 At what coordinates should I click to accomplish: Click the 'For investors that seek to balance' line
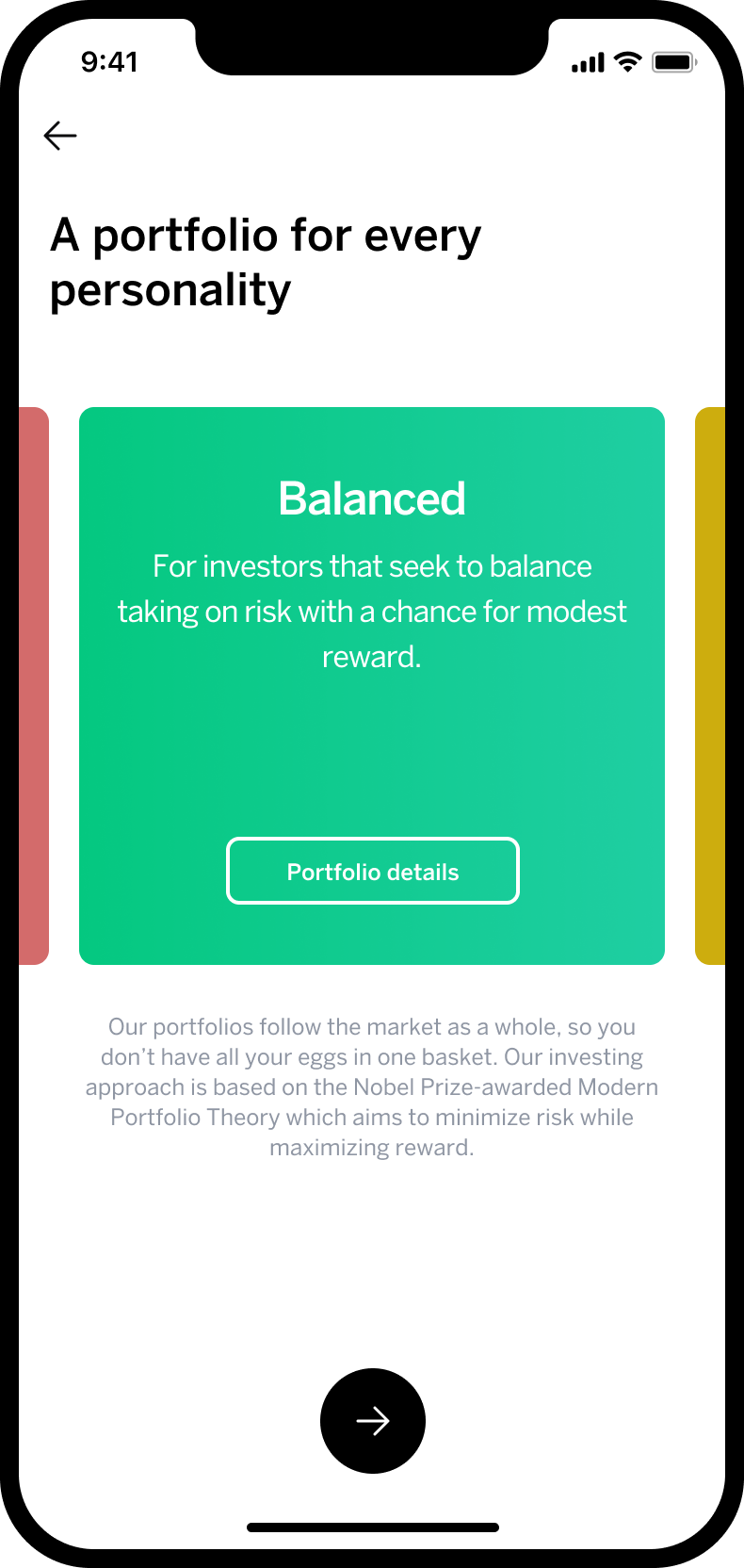pos(372,566)
